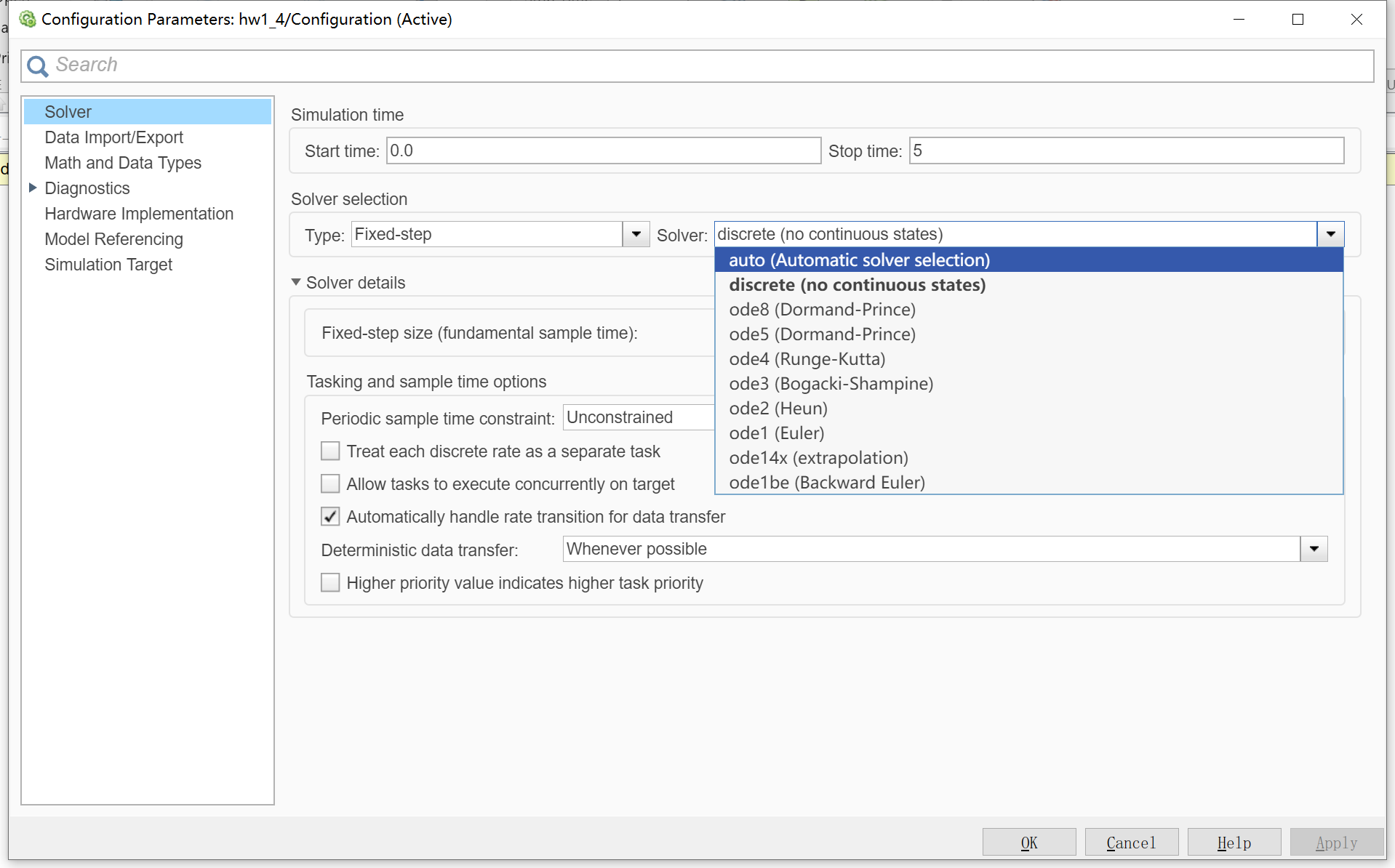Choose ode4 (Runge-Kutta) from solver list

coord(807,359)
